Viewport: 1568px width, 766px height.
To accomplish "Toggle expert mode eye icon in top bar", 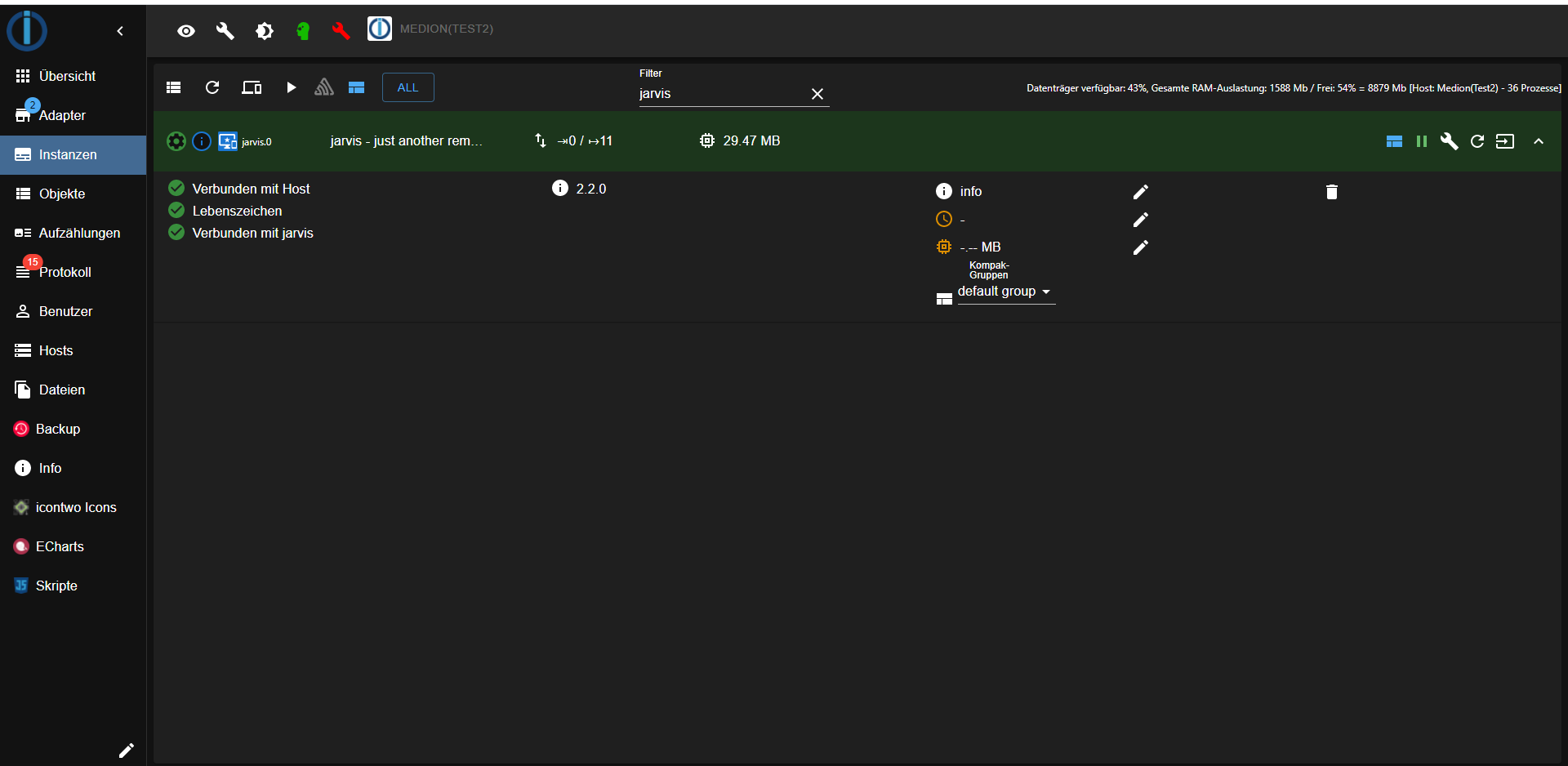I will tap(186, 31).
